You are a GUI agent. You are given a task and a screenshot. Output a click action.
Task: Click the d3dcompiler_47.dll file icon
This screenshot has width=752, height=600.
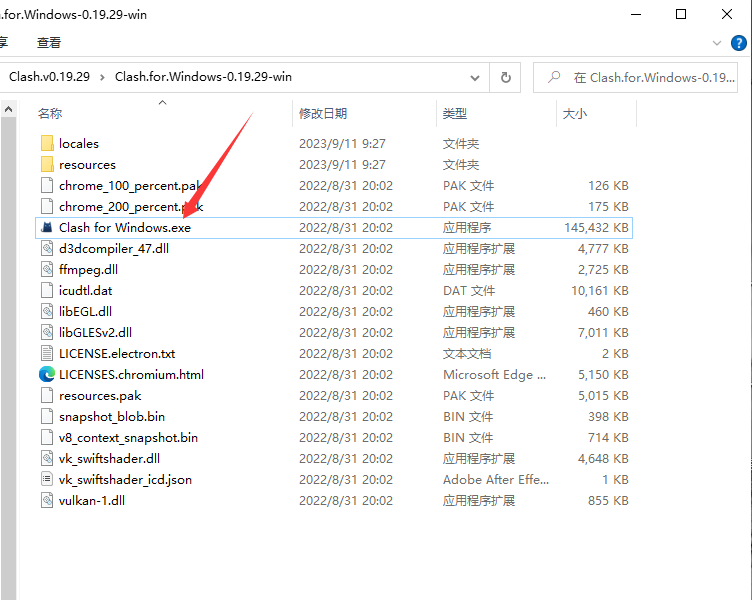[47, 248]
